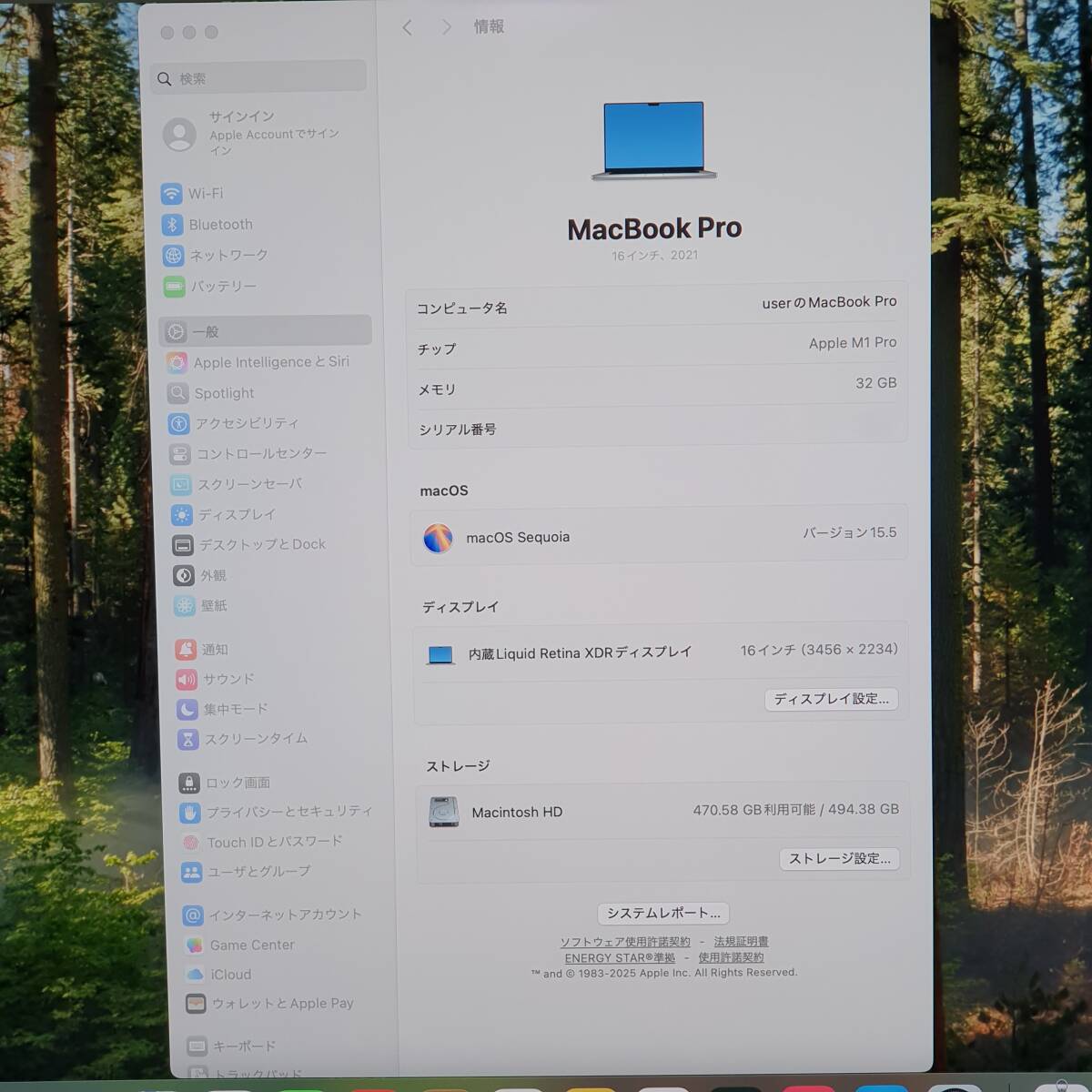Open the bottom 使用許諾契約 link

tap(731, 958)
